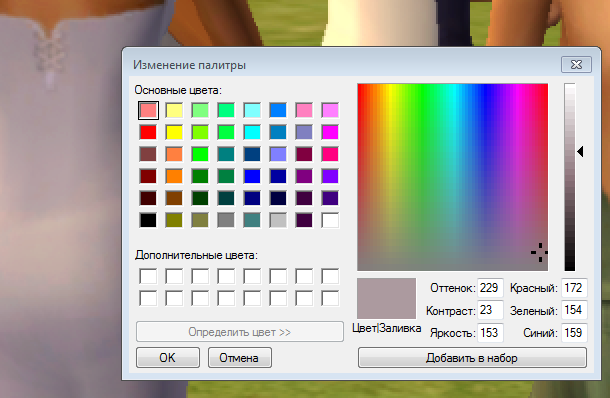
Task: Select the medium gray basic color swatch
Action: [226, 220]
